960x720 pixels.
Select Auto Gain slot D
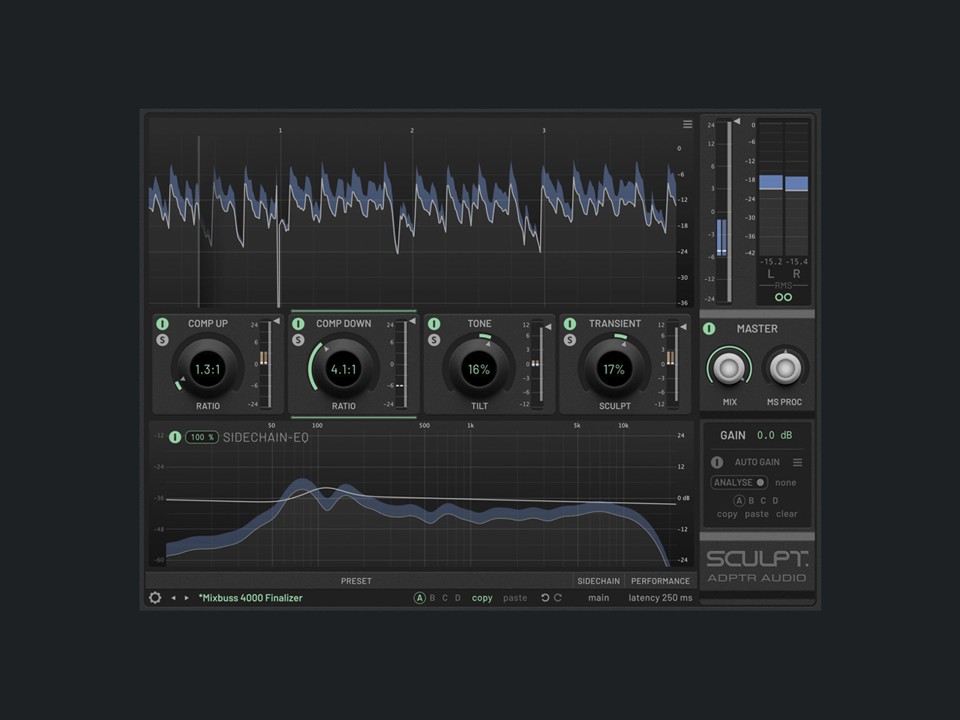click(775, 500)
